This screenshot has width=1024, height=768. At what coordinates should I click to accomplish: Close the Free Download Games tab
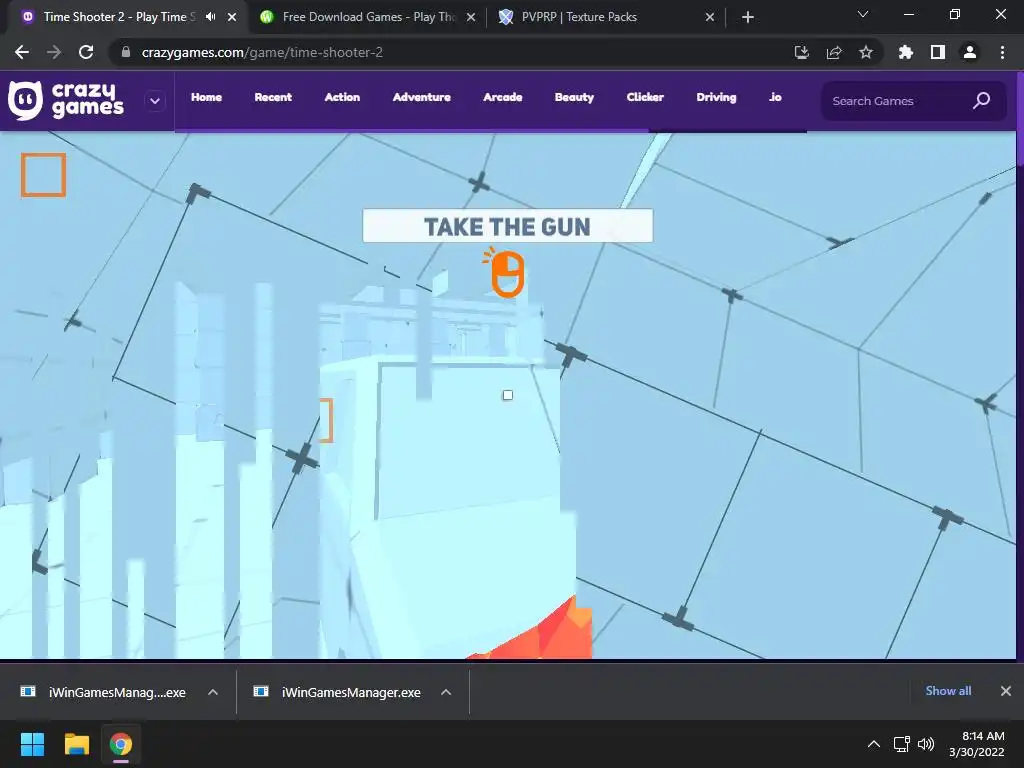coord(471,17)
